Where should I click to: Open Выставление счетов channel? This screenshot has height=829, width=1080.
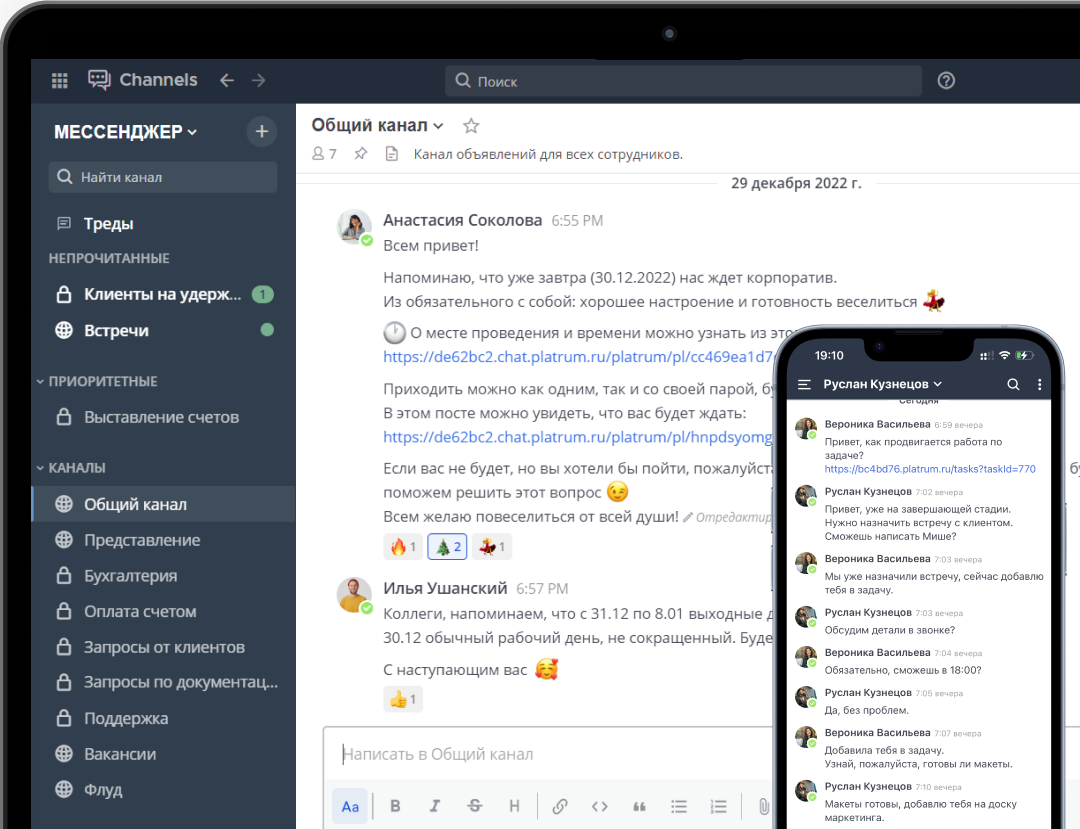point(164,417)
